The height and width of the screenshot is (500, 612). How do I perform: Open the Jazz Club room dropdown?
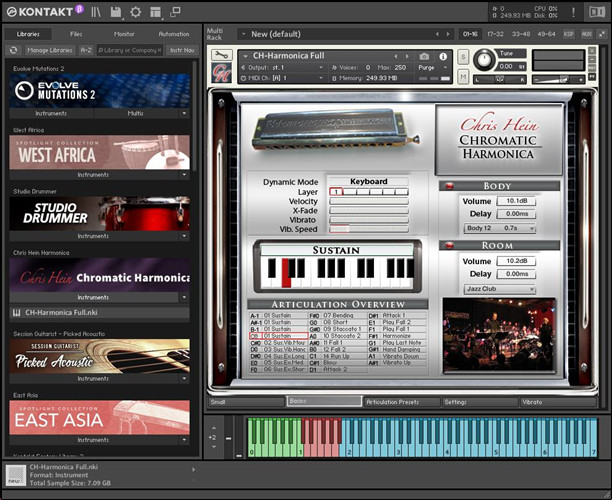click(499, 289)
